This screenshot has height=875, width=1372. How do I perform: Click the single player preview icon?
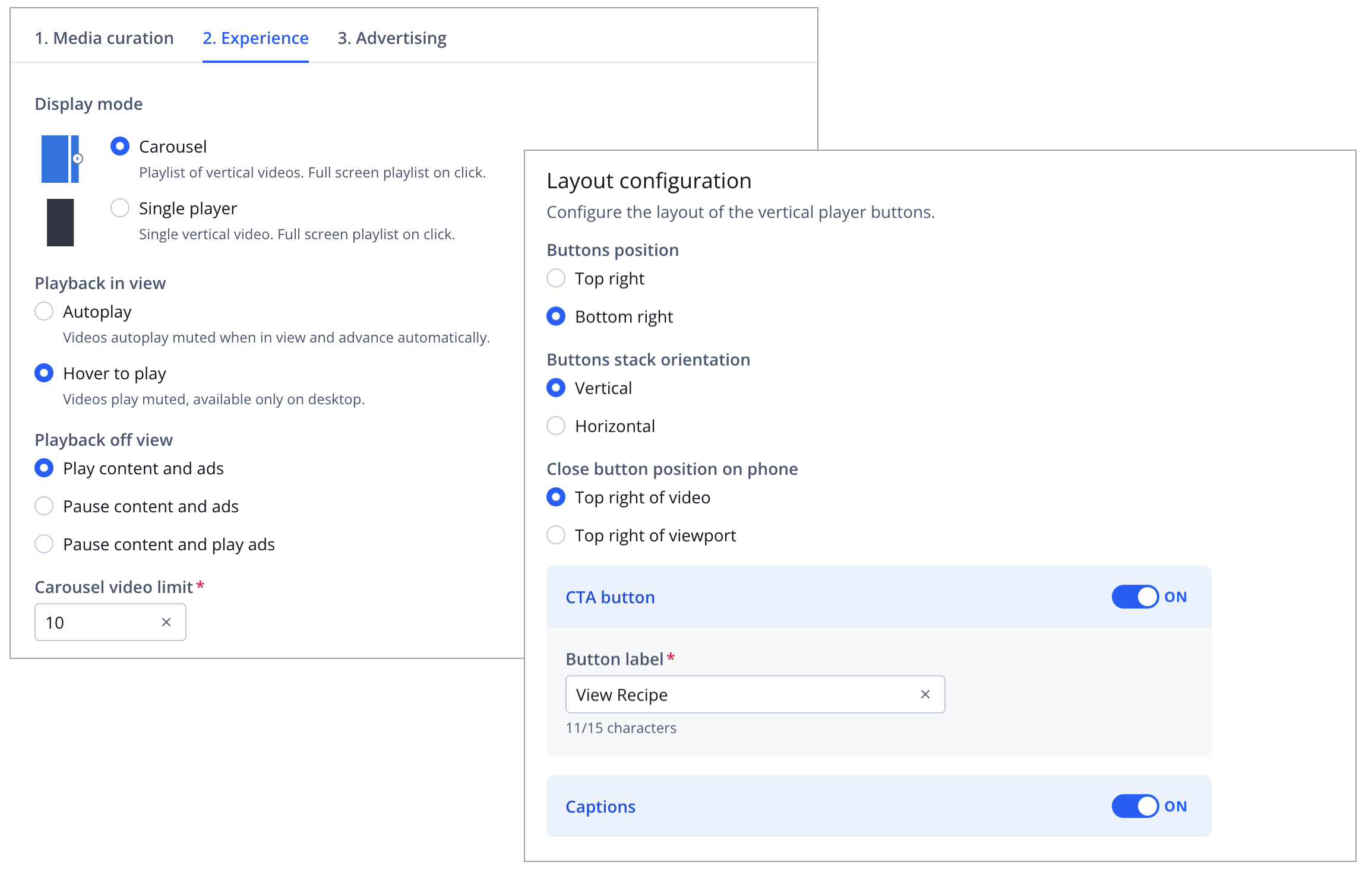pos(60,221)
